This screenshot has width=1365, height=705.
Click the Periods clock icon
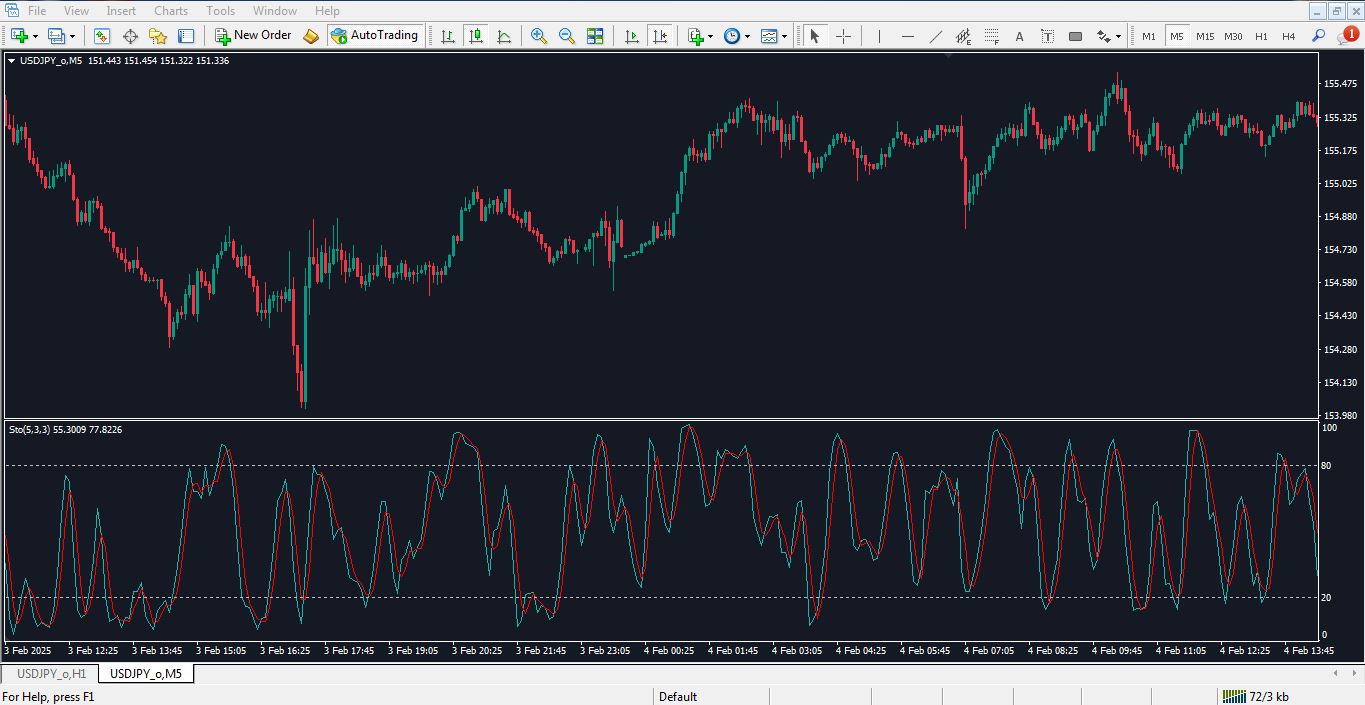732,36
